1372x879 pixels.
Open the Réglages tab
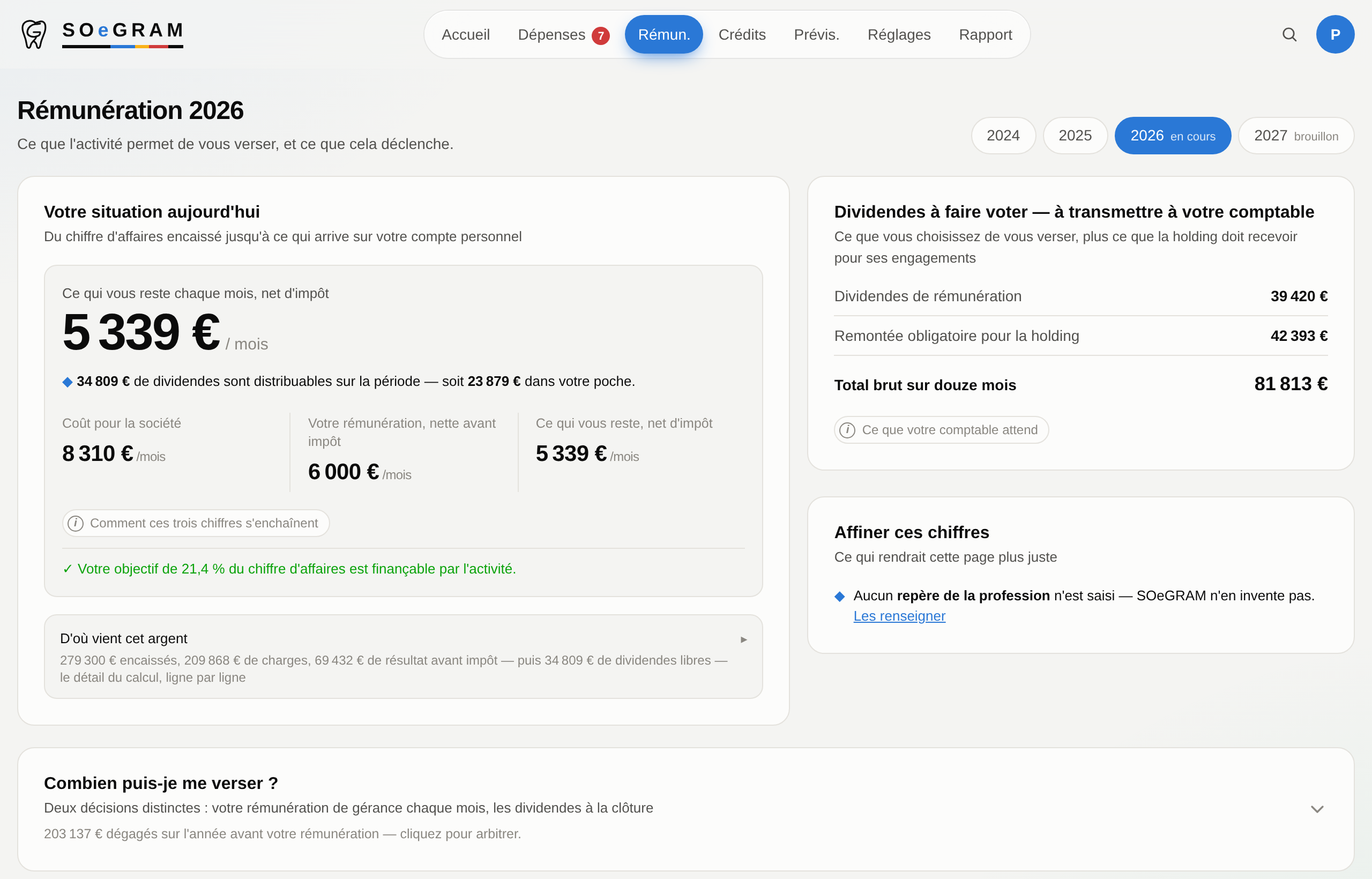pyautogui.click(x=899, y=35)
